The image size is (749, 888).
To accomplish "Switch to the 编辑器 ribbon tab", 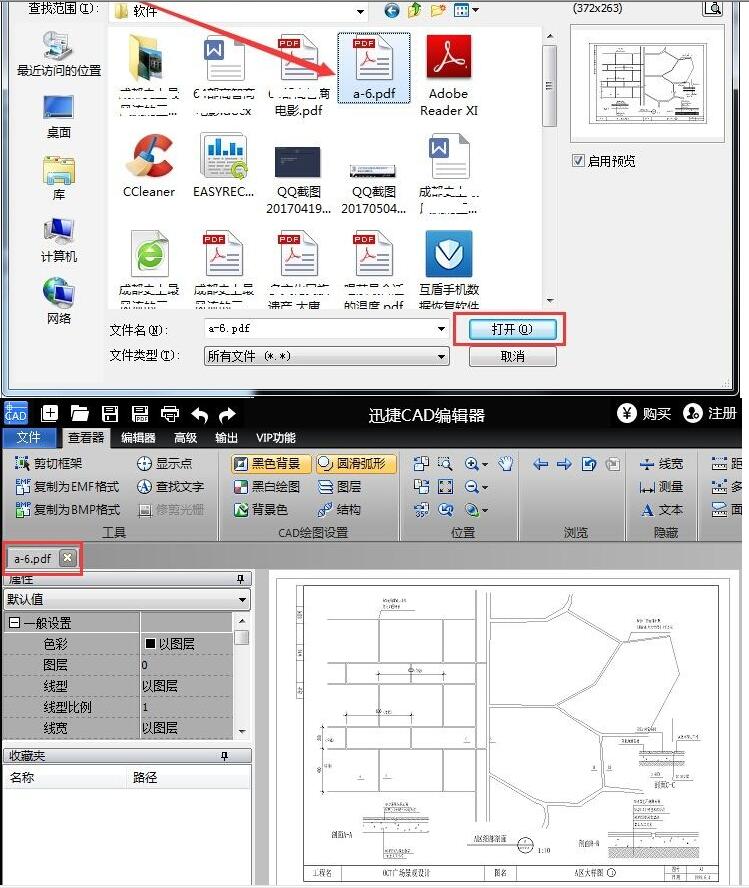I will click(x=138, y=438).
